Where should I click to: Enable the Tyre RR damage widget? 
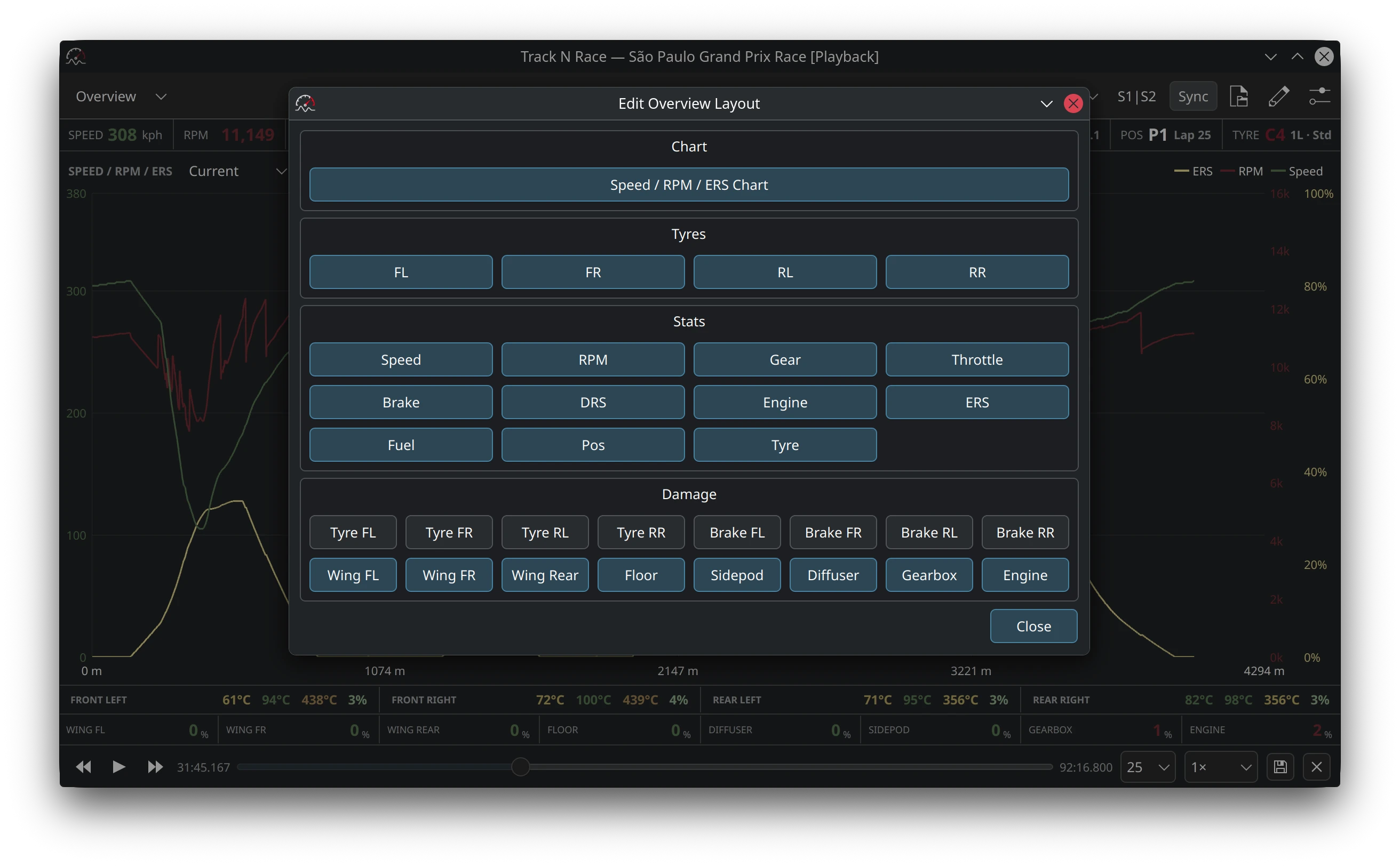tap(641, 532)
